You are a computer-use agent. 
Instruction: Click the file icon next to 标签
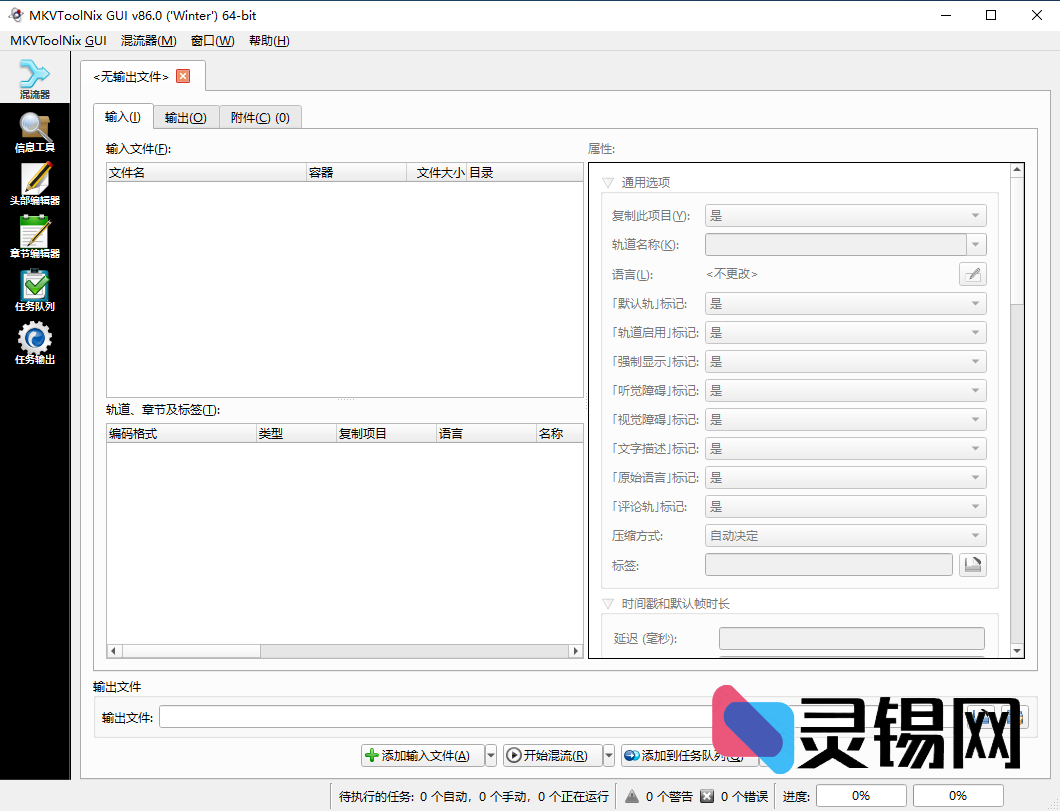pos(972,564)
